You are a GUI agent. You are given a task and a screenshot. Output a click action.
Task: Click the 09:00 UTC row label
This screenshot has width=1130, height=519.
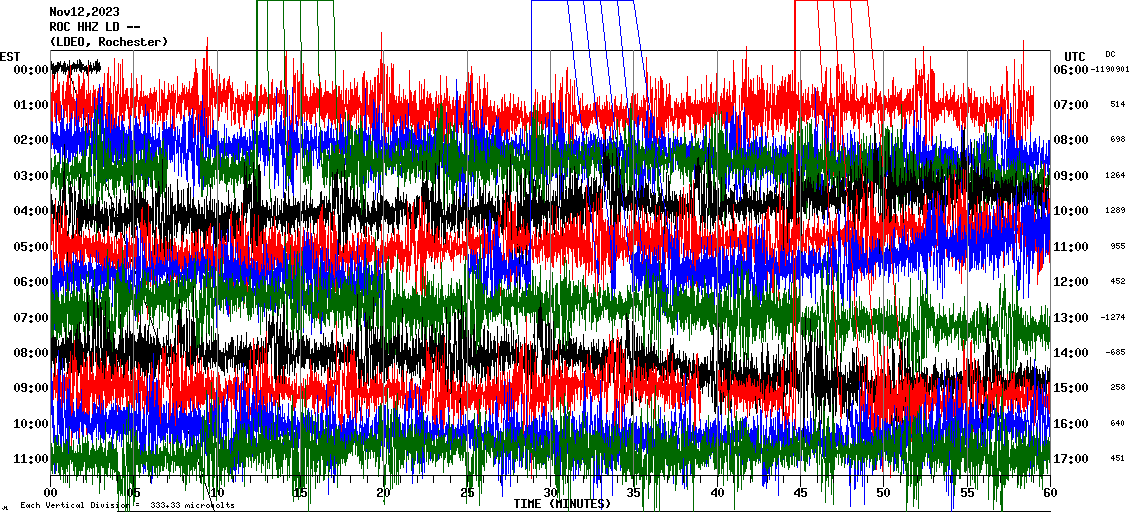[x=1071, y=176]
